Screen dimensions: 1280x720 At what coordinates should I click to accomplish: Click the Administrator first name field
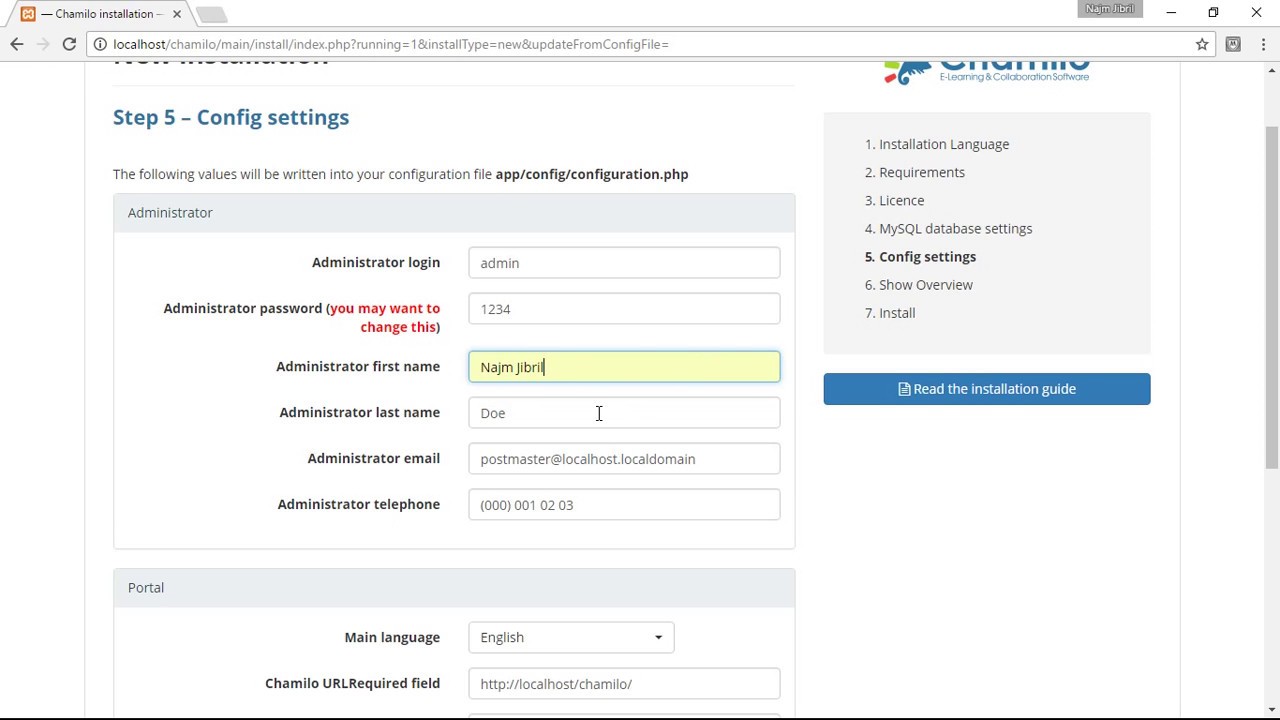624,367
